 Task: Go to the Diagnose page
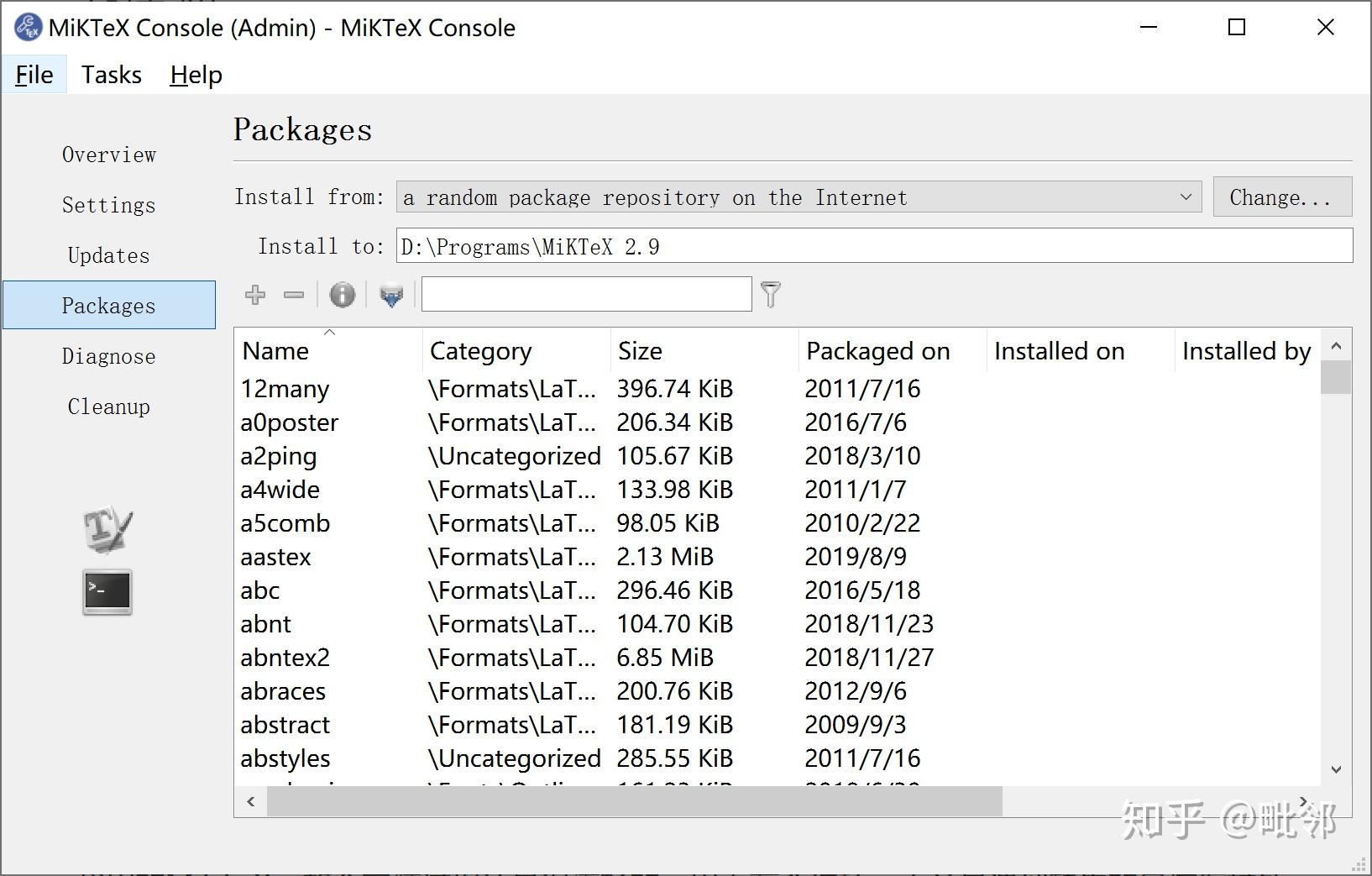tap(109, 356)
